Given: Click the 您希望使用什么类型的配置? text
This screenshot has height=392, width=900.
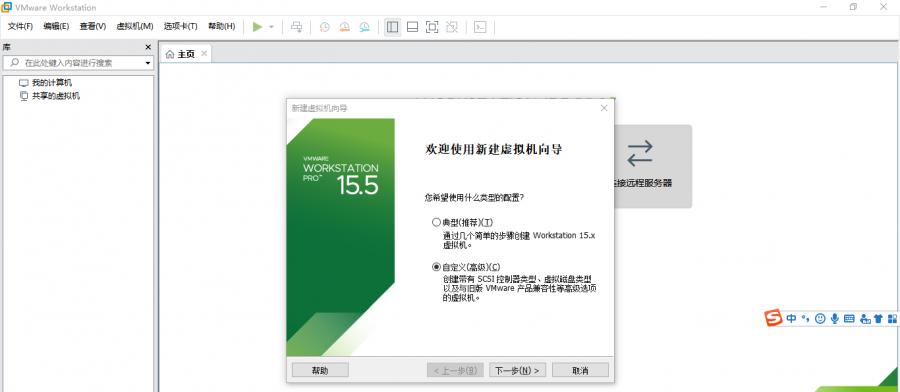Looking at the screenshot, I should (474, 197).
